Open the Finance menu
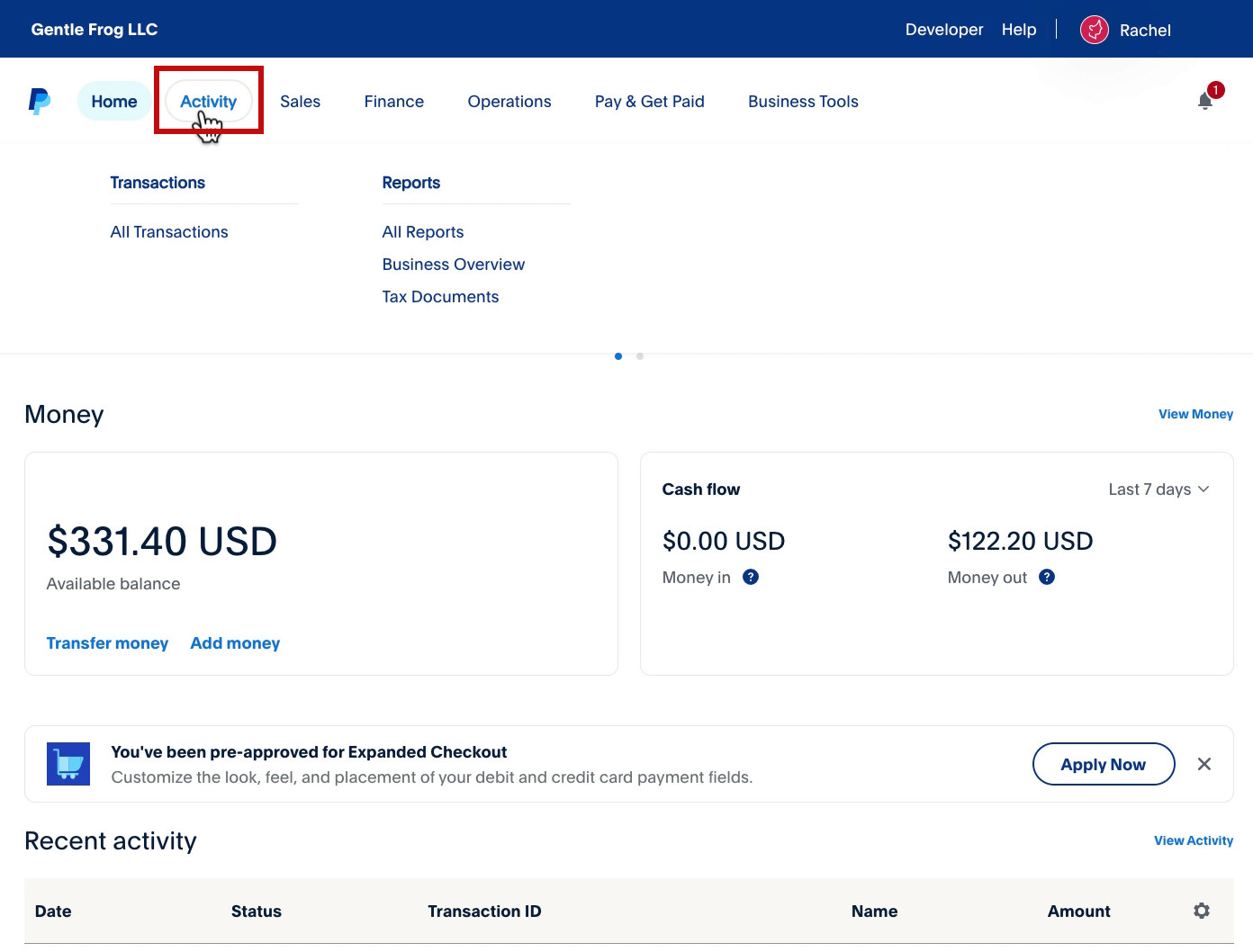 [394, 102]
